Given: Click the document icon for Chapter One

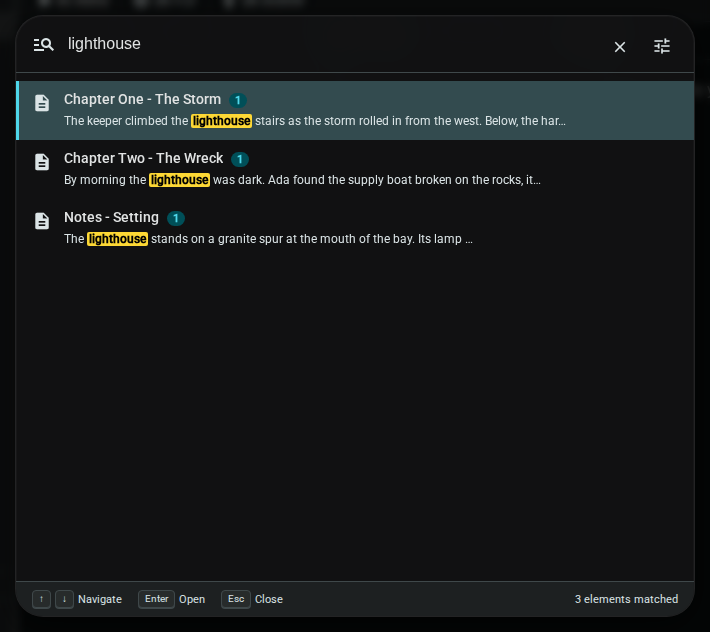Looking at the screenshot, I should point(42,103).
